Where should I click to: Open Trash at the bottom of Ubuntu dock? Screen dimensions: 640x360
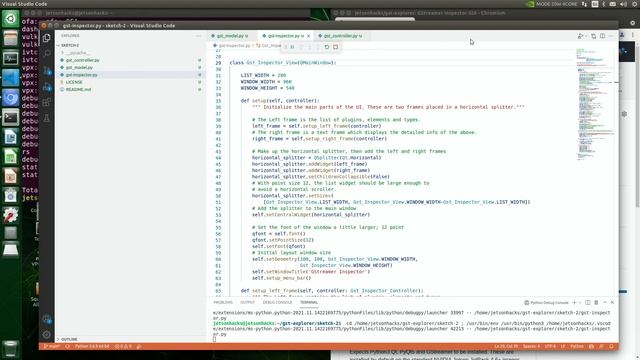coord(11,349)
